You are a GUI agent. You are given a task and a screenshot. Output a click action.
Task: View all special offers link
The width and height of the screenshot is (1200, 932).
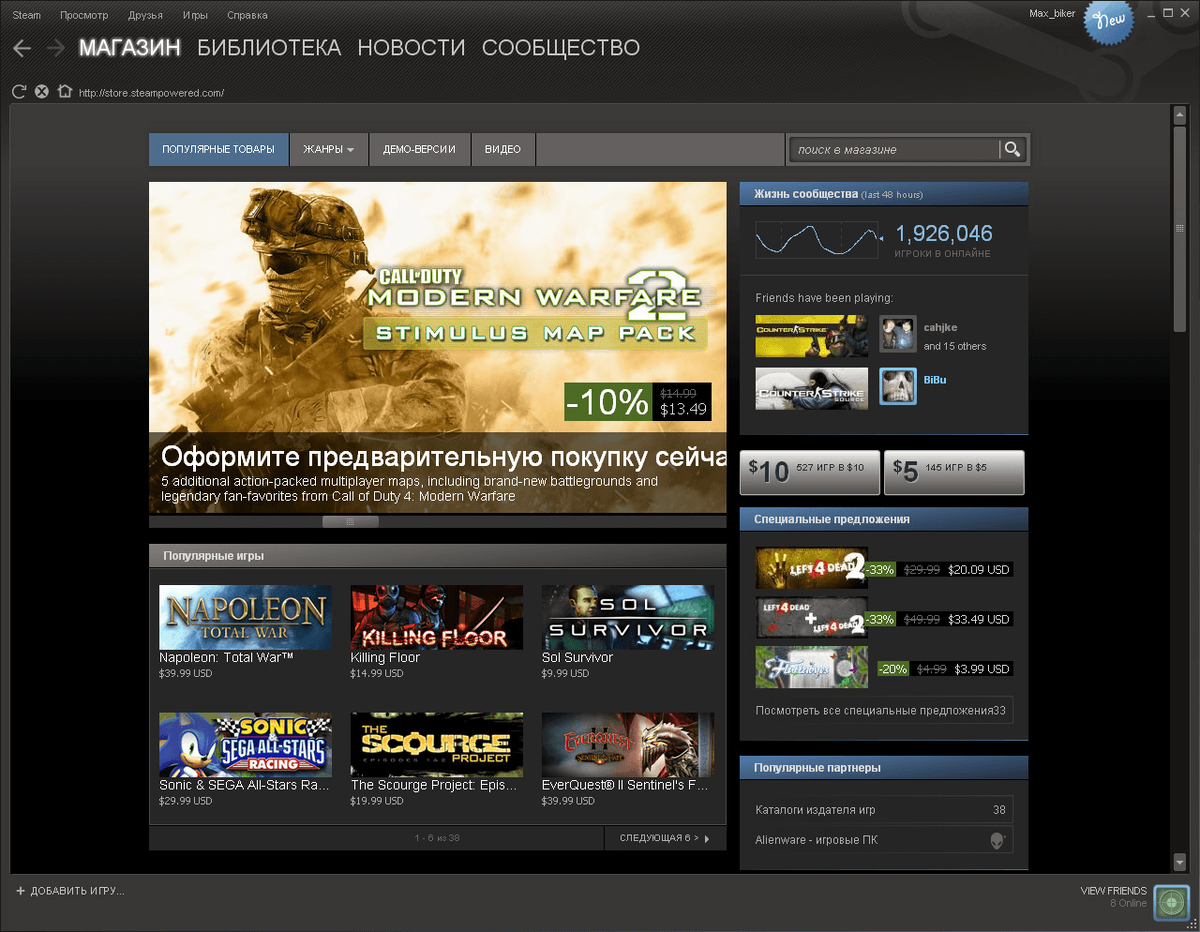[884, 710]
